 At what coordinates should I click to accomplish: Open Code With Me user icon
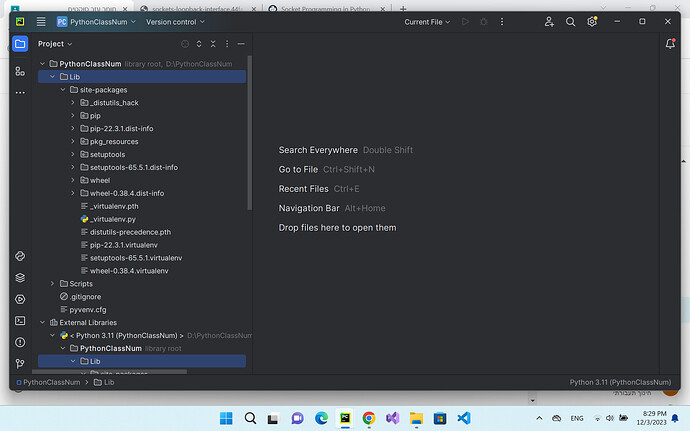(549, 22)
